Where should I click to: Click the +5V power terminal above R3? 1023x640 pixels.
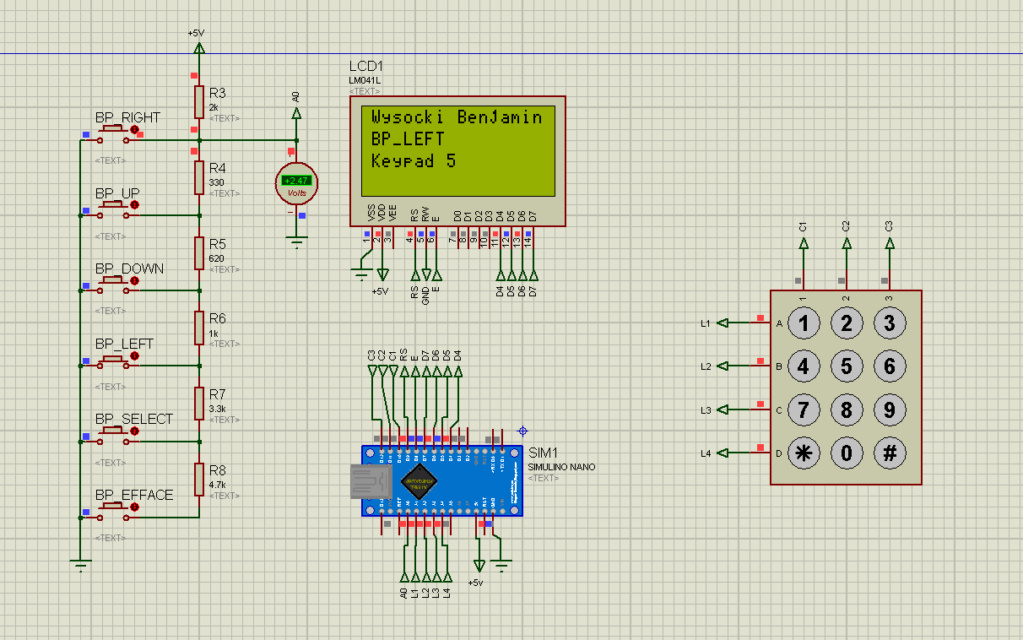[199, 47]
